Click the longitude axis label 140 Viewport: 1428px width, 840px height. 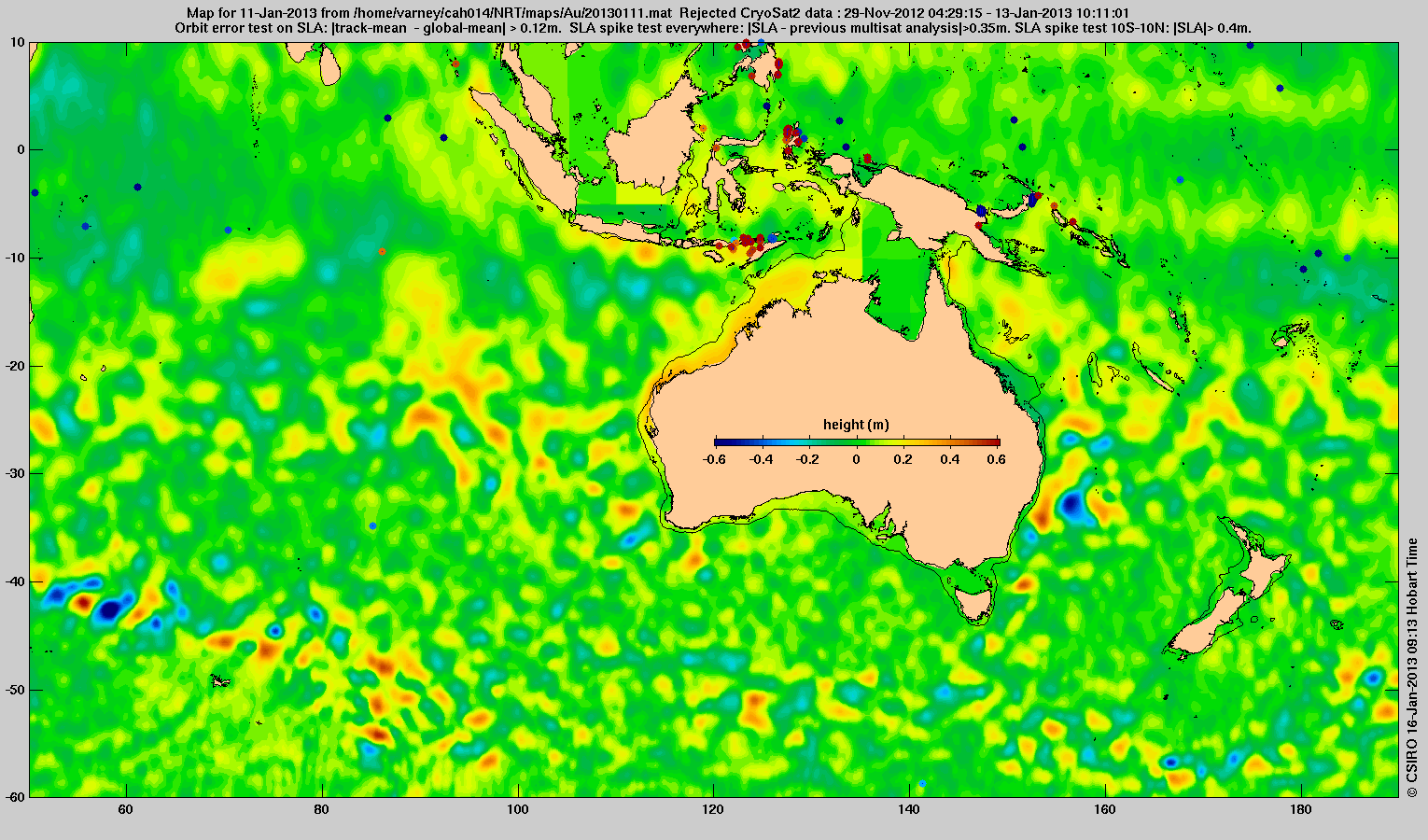pyautogui.click(x=909, y=809)
